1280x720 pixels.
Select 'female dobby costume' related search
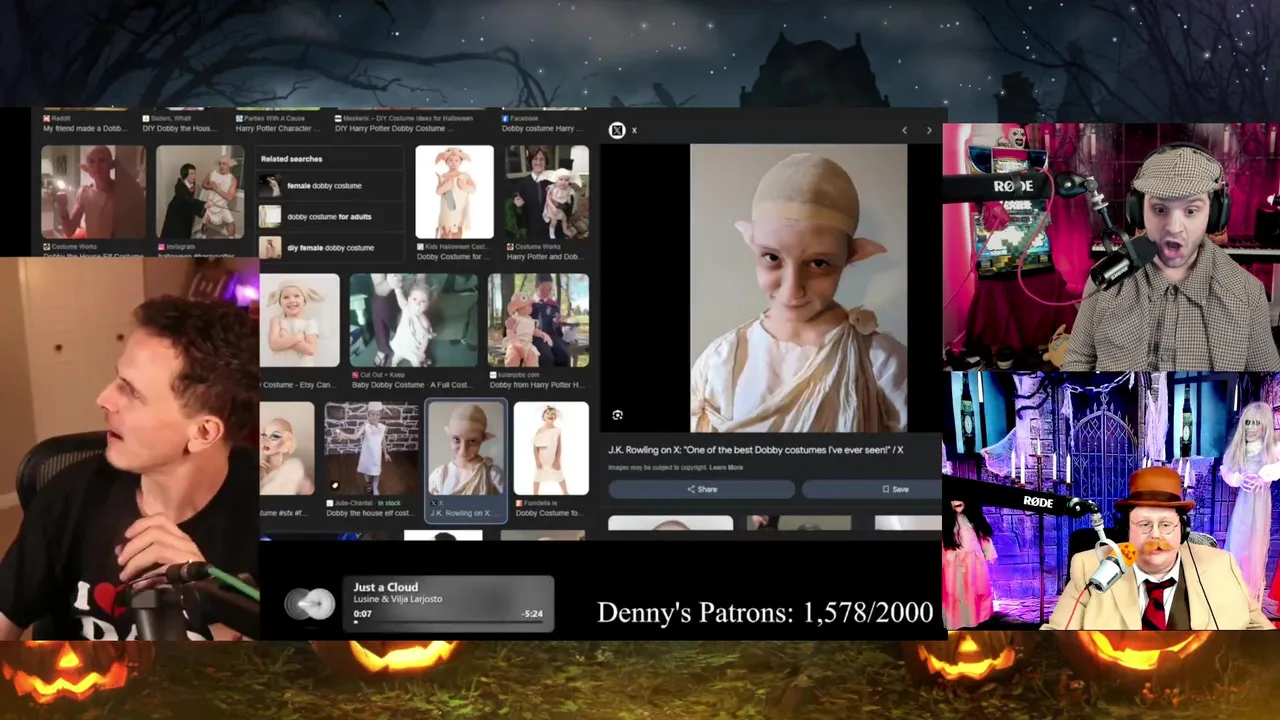point(331,186)
